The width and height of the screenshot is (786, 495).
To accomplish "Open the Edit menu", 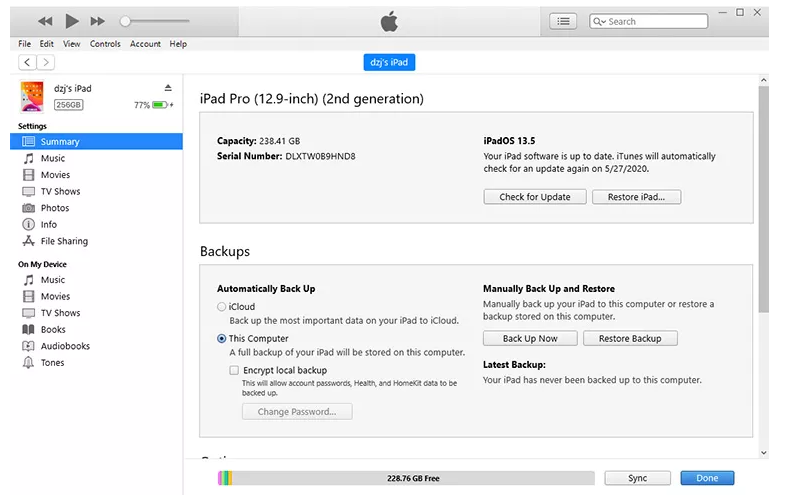I will click(x=47, y=44).
